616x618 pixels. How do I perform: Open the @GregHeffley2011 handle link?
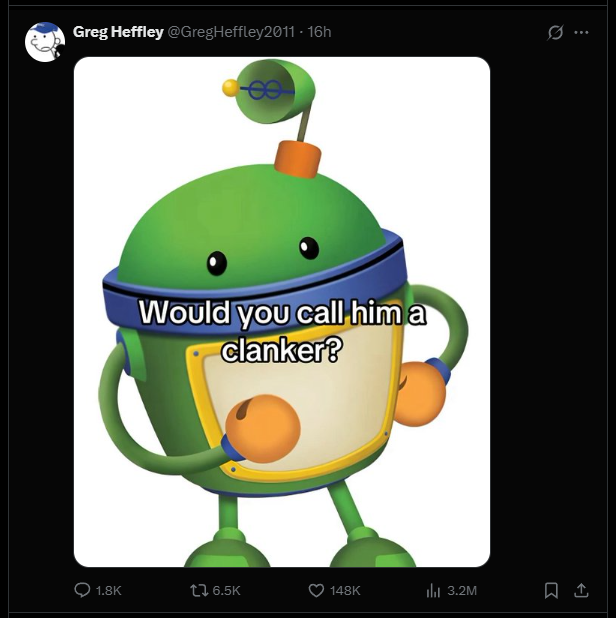231,32
